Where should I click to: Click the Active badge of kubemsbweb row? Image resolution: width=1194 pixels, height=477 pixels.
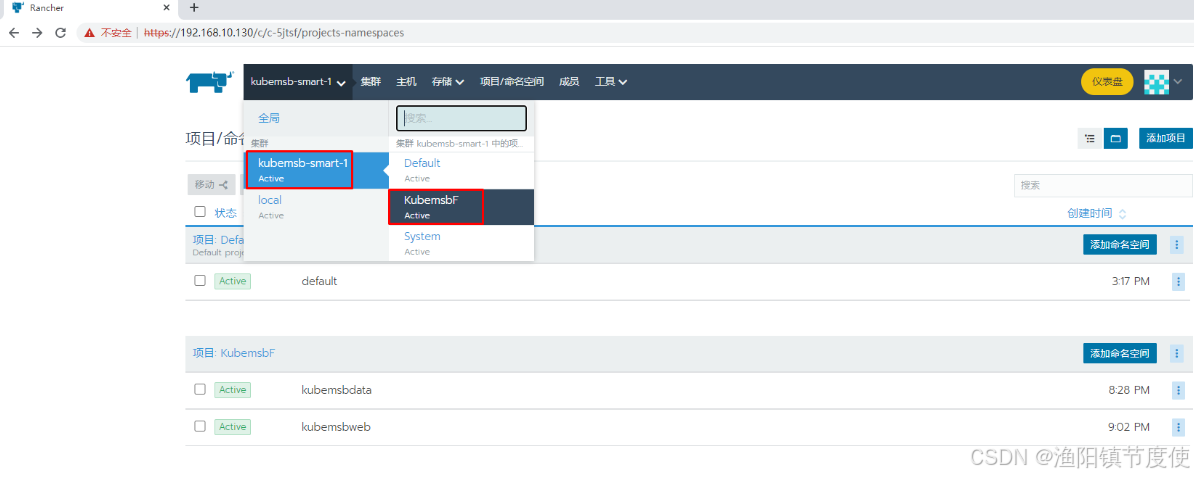coord(232,426)
